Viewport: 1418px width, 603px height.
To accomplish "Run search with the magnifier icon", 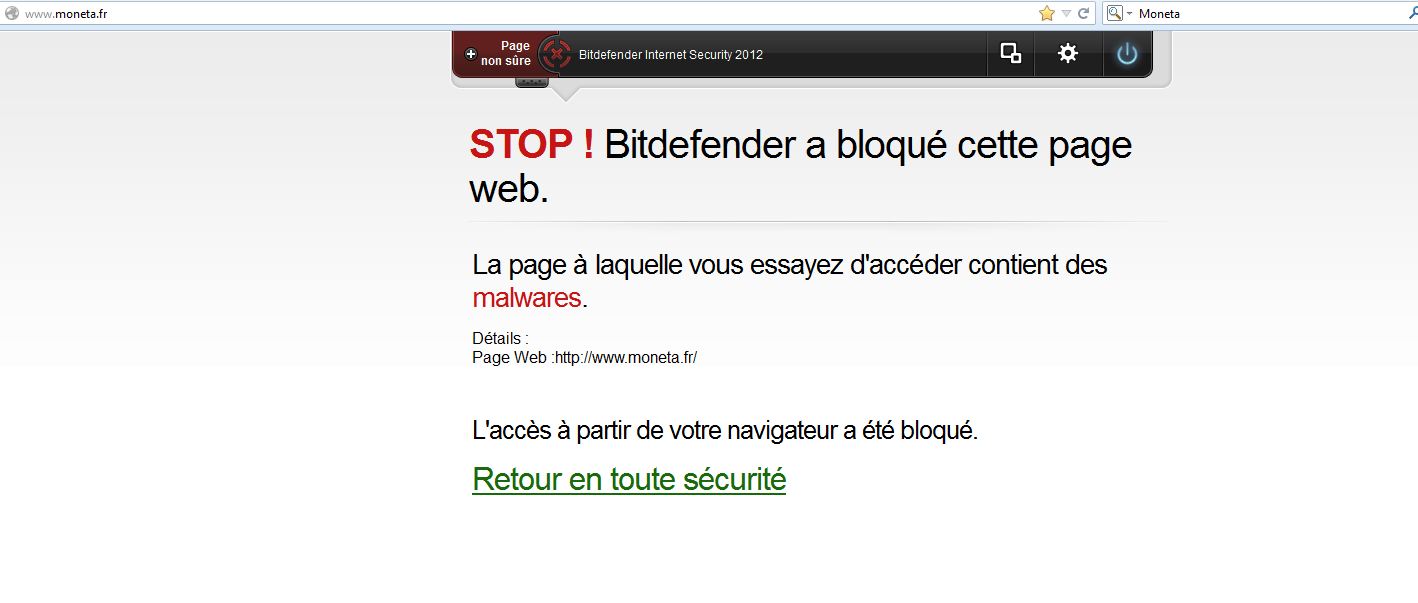I will pyautogui.click(x=1412, y=14).
